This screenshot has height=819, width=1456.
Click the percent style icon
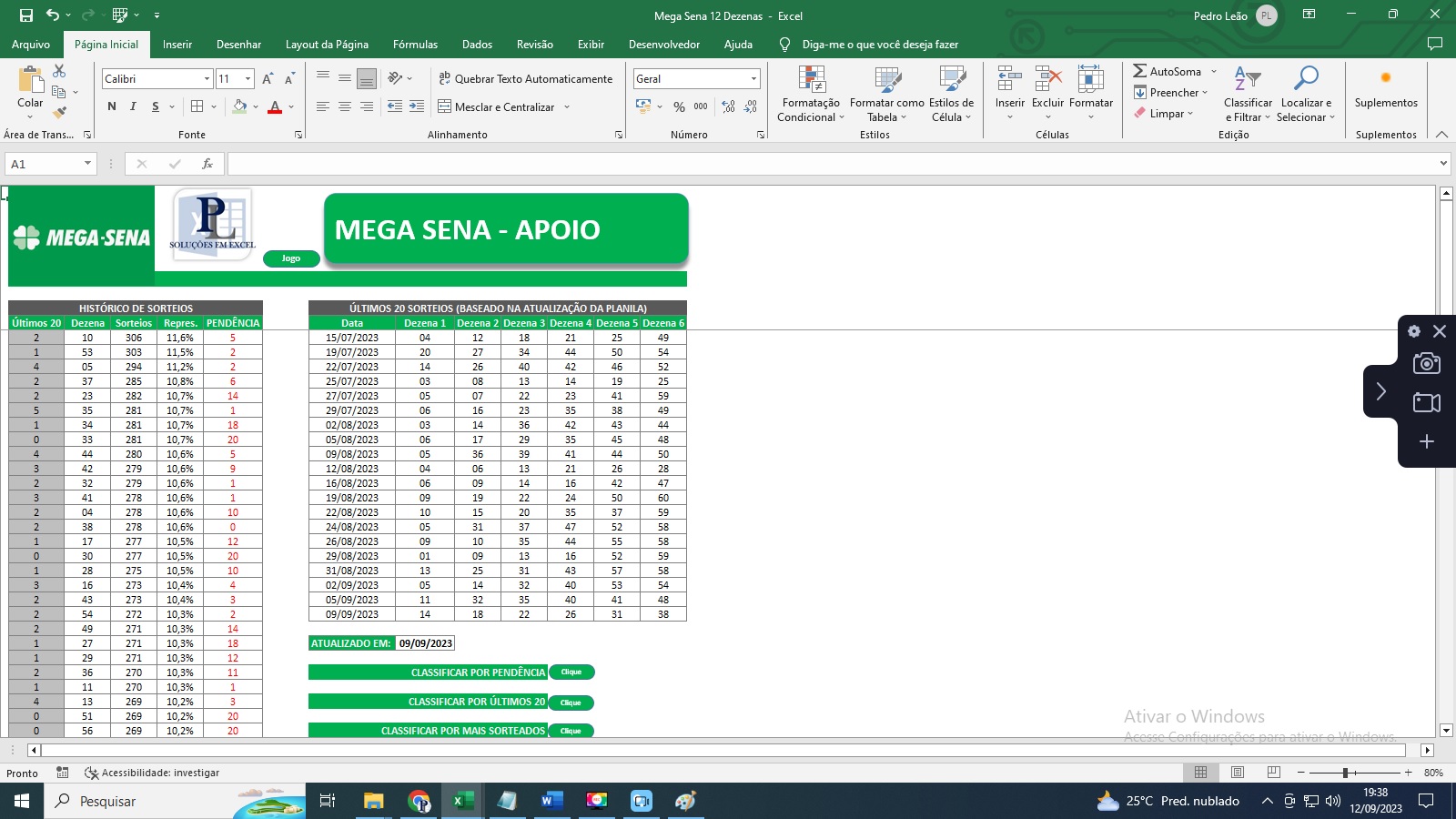[679, 107]
